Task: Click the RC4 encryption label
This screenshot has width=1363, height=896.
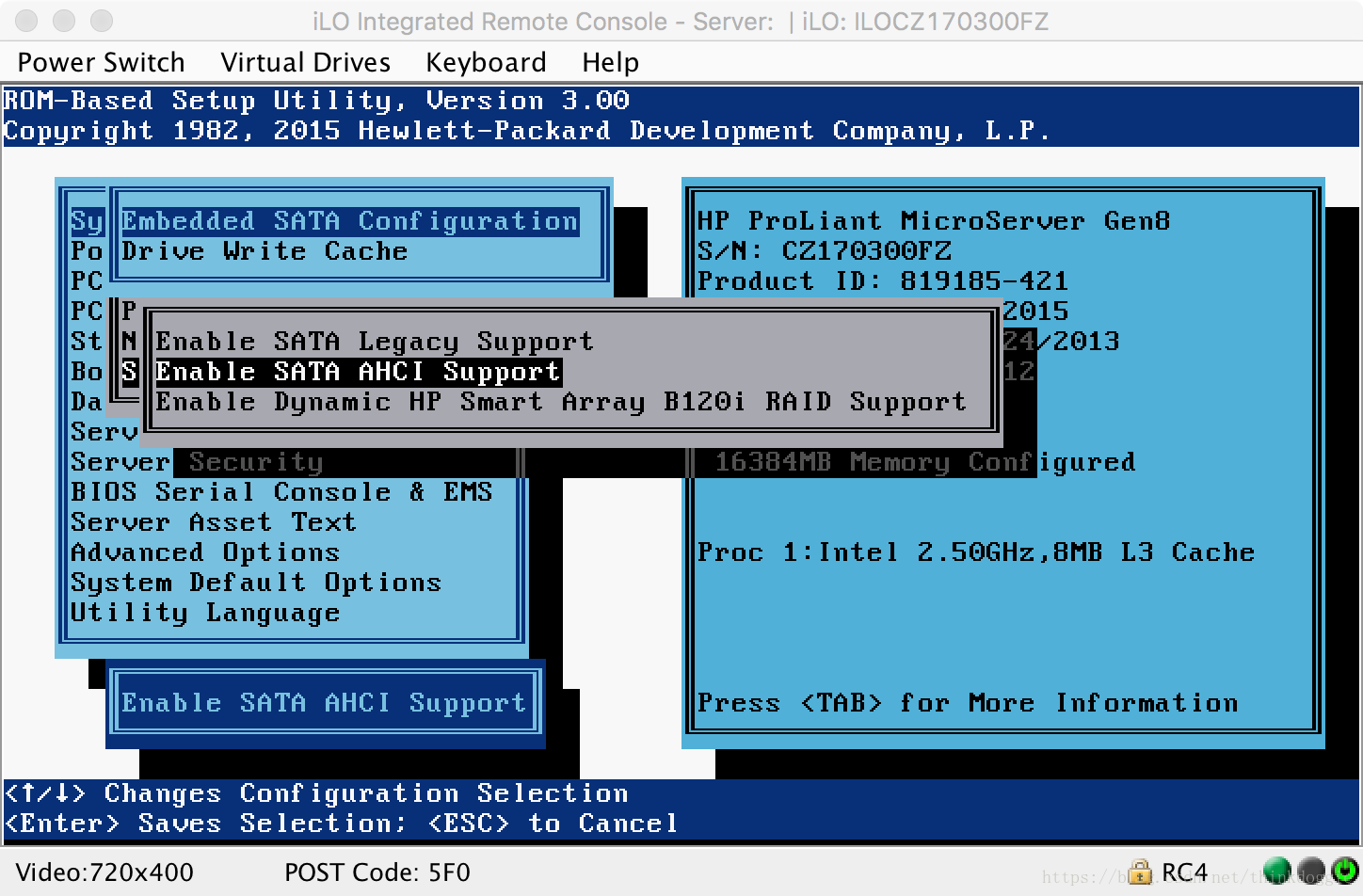Action: coord(1184,872)
